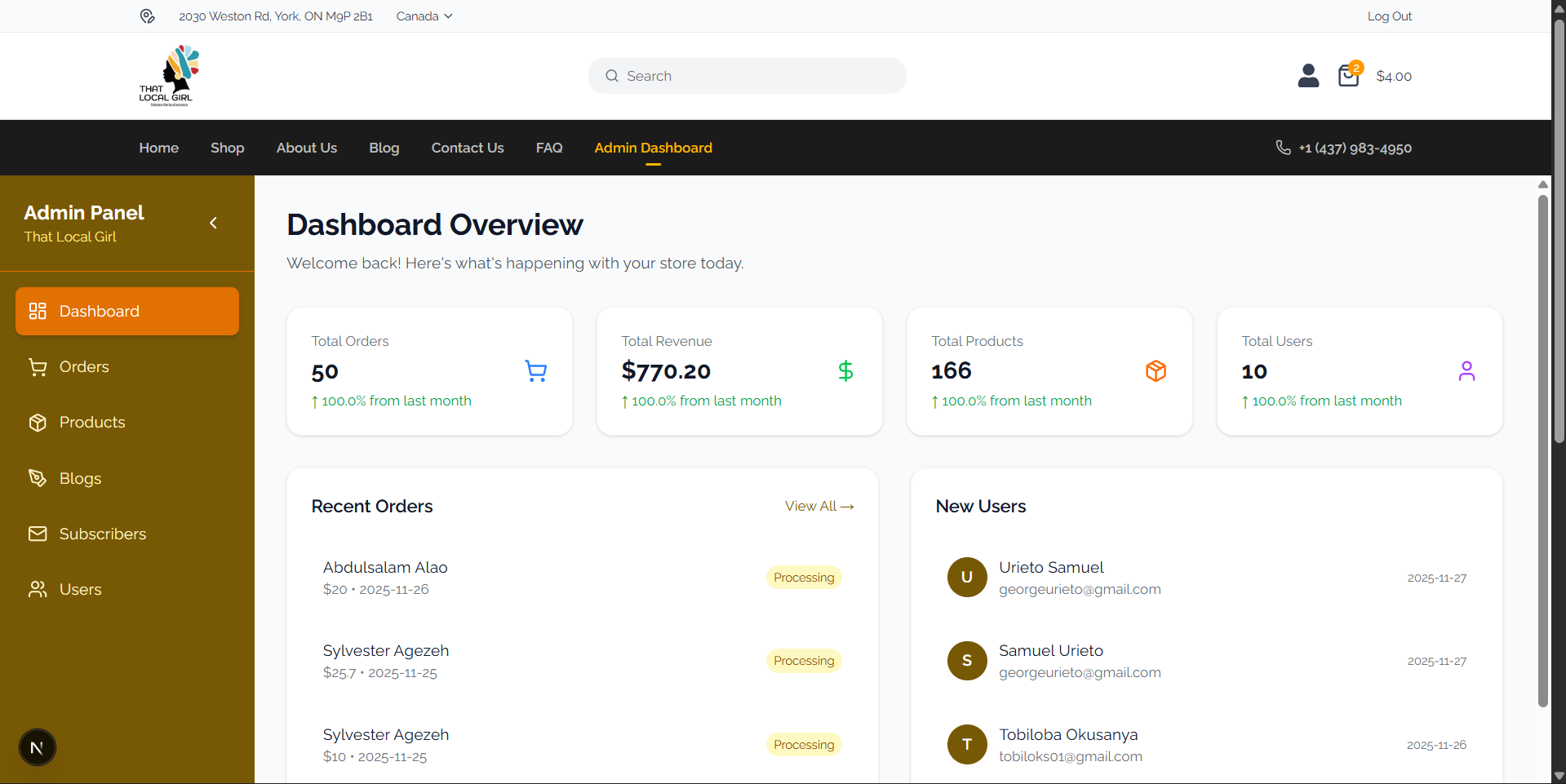Open the Canada country dropdown
This screenshot has width=1566, height=784.
coord(424,16)
